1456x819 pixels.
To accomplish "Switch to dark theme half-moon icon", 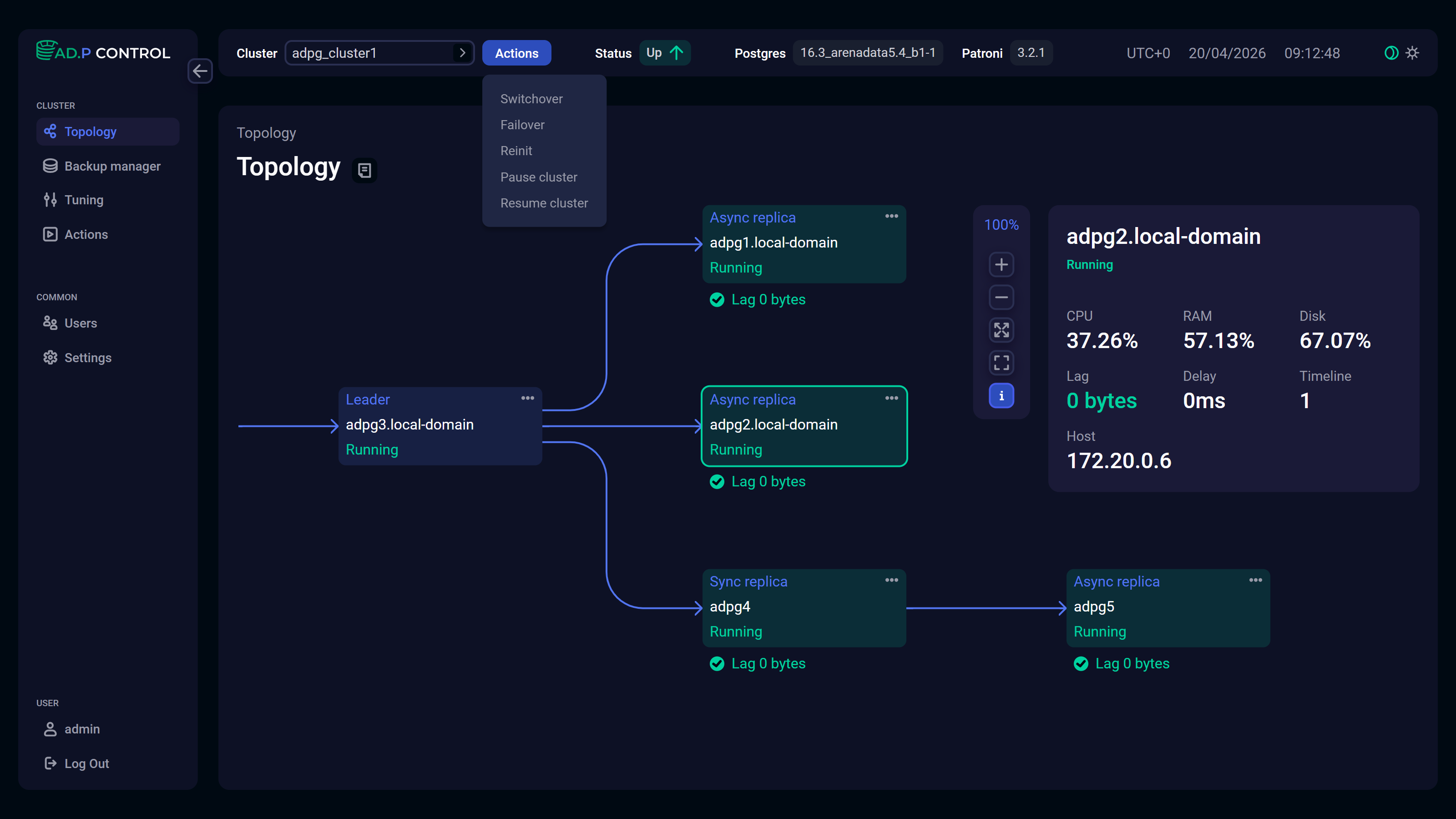I will pos(1391,53).
